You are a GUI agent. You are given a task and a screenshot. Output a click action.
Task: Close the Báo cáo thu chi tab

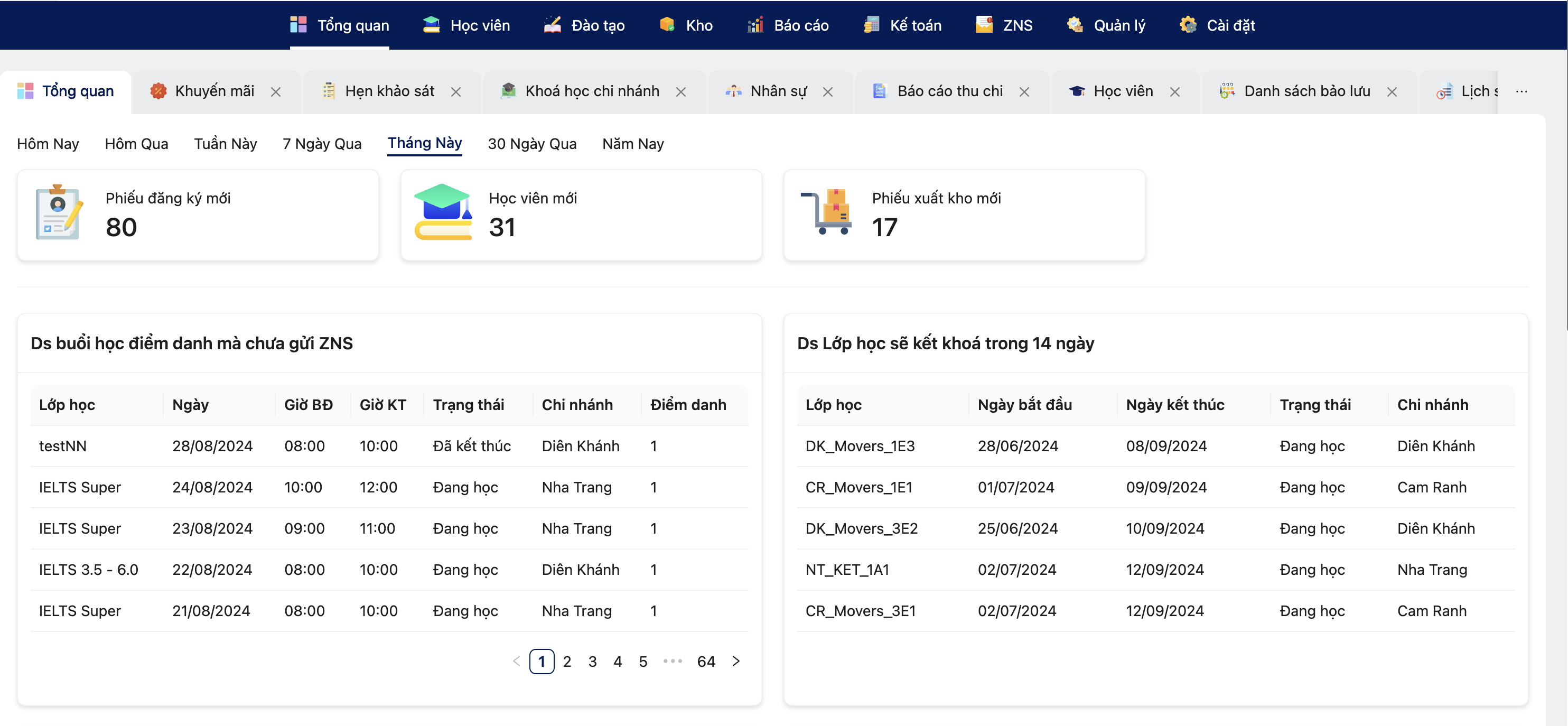point(1024,92)
